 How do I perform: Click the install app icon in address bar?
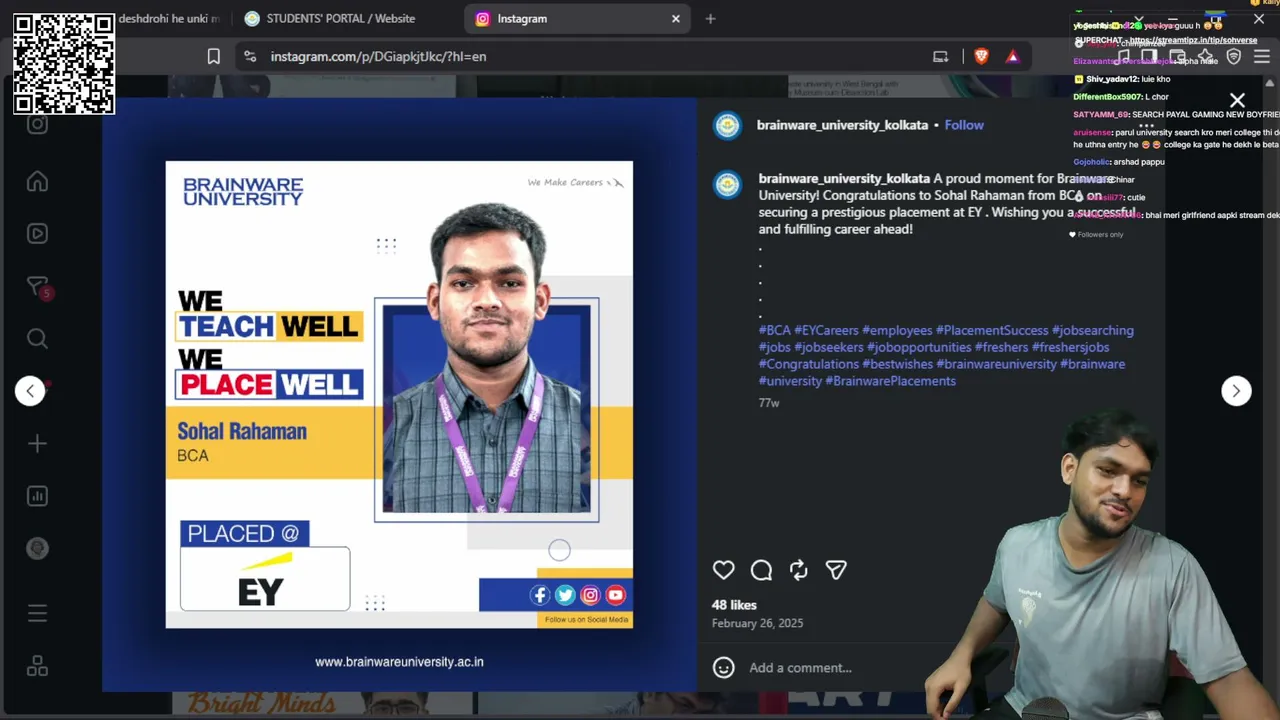click(x=940, y=57)
